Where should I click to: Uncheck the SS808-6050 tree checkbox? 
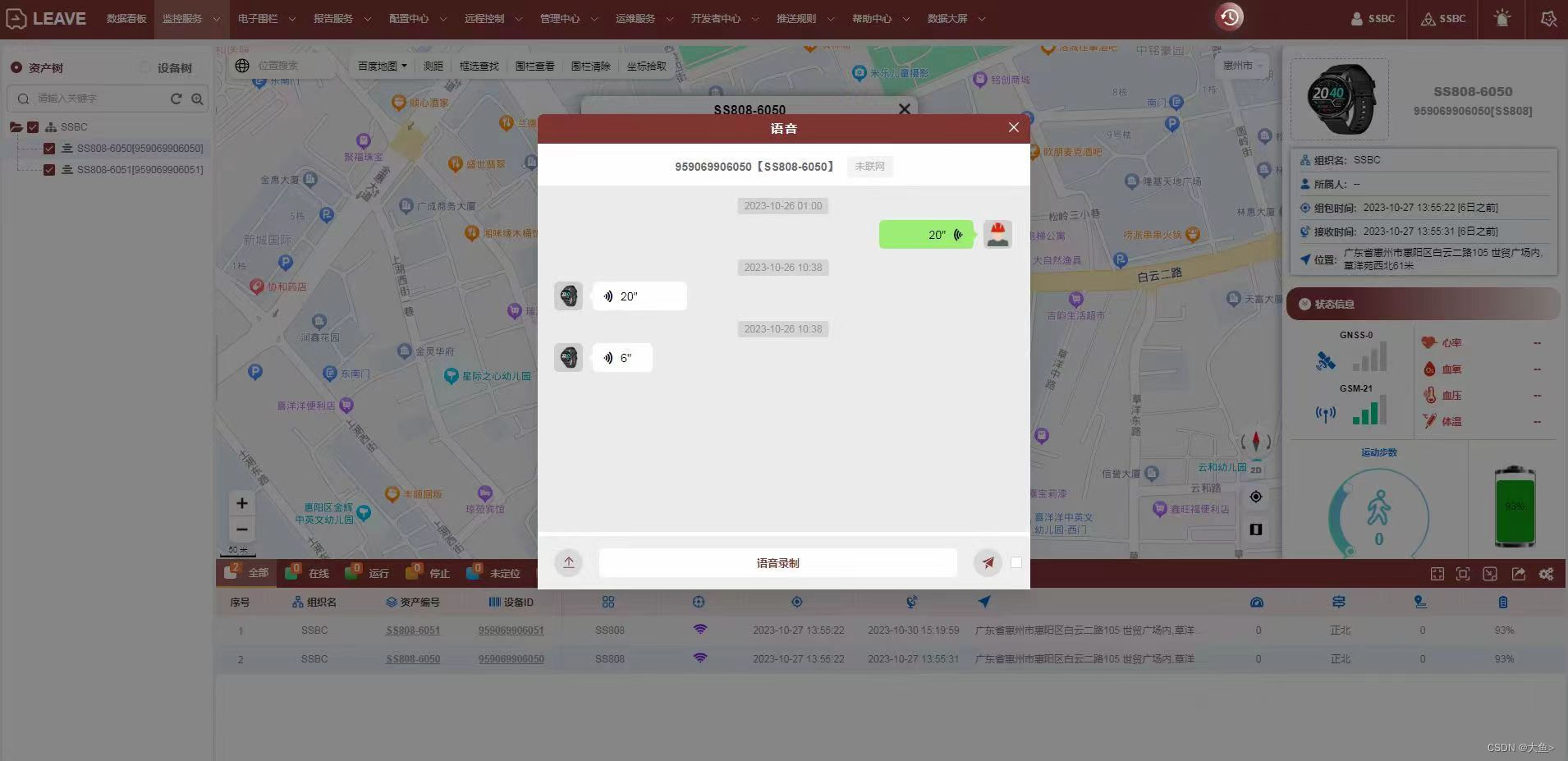click(x=49, y=149)
